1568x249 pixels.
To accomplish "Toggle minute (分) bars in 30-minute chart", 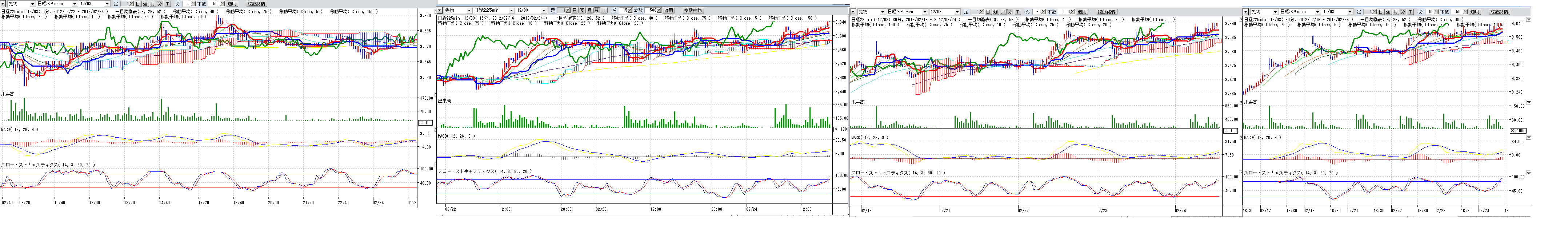I will pyautogui.click(x=1009, y=12).
